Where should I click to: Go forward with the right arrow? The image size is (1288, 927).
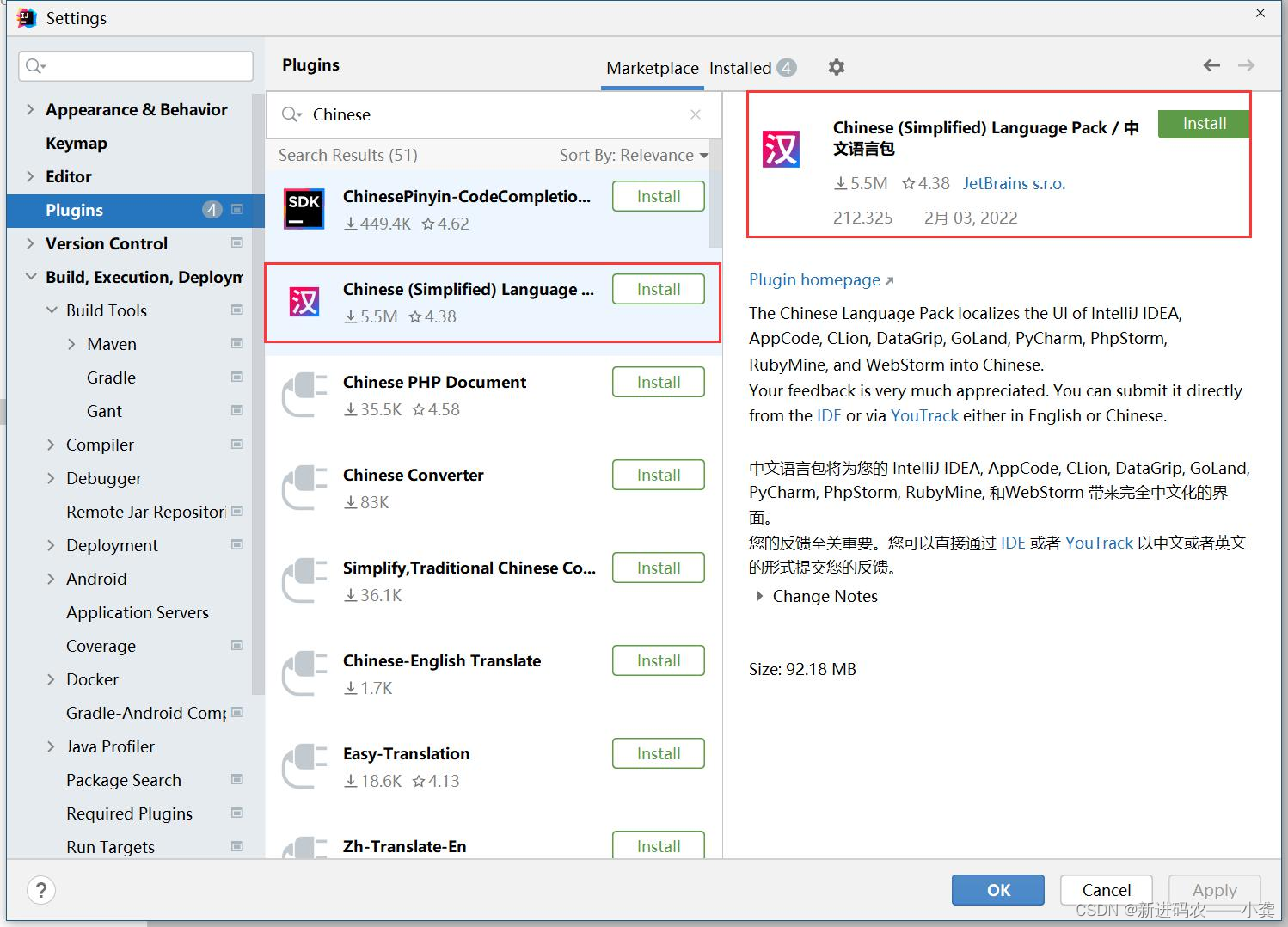coord(1246,65)
